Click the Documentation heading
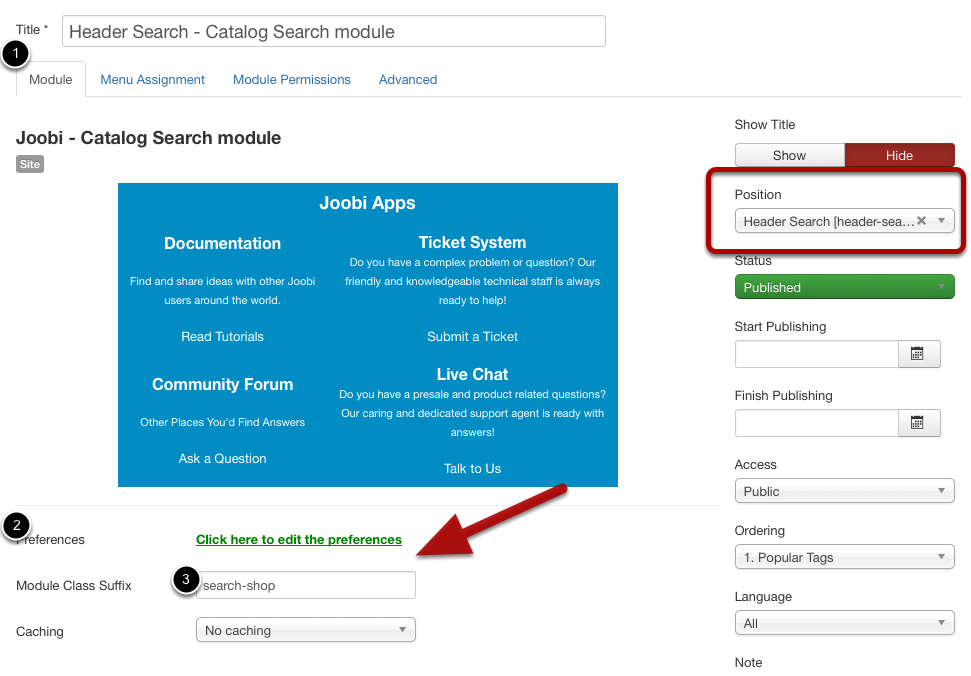 222,243
